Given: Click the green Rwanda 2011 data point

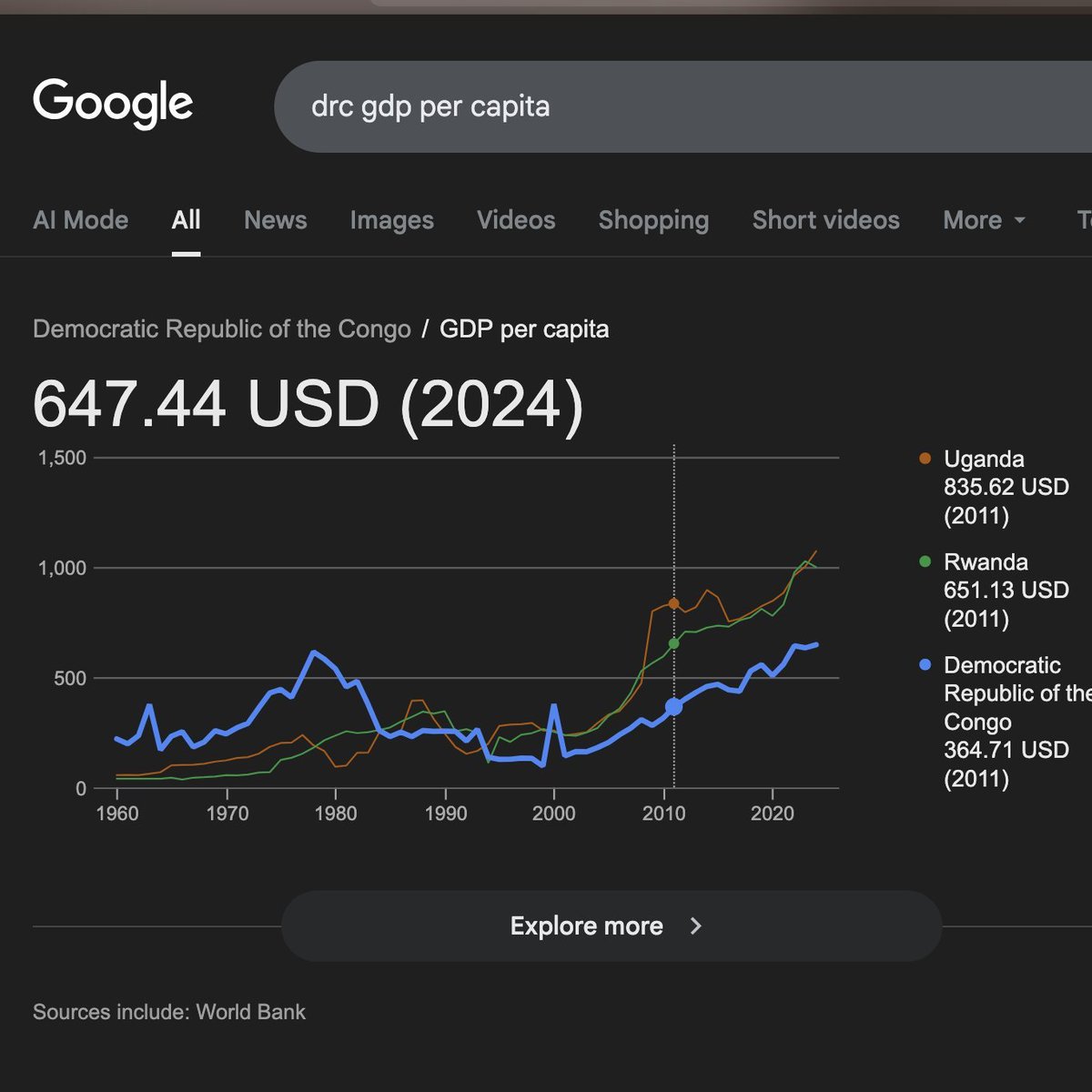Looking at the screenshot, I should [x=673, y=643].
